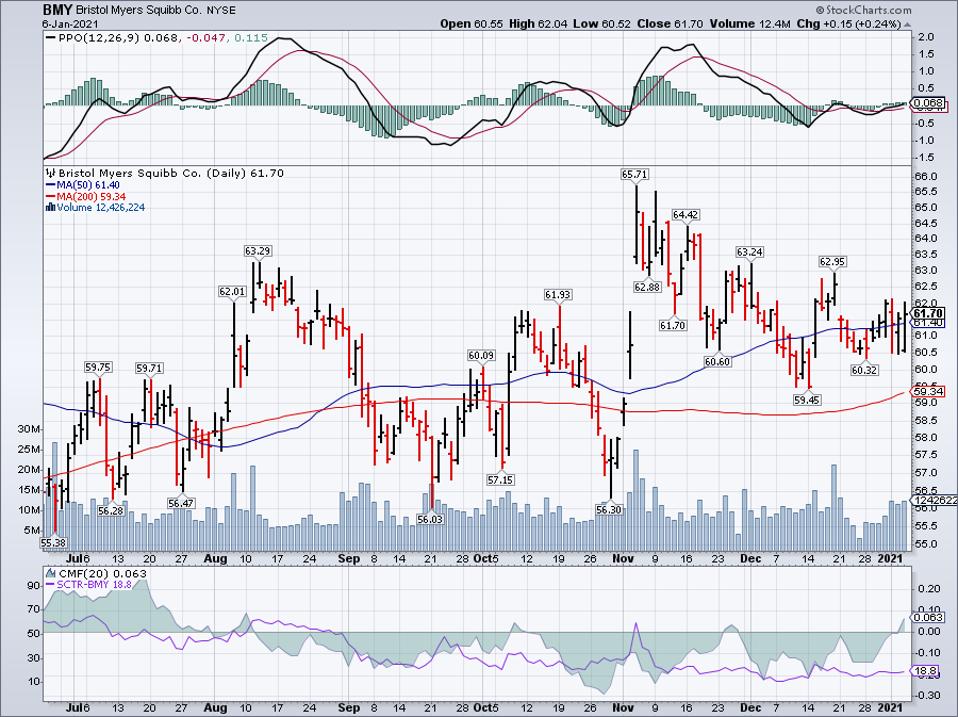
Task: Click the 5M volume axis label
Action: point(31,530)
